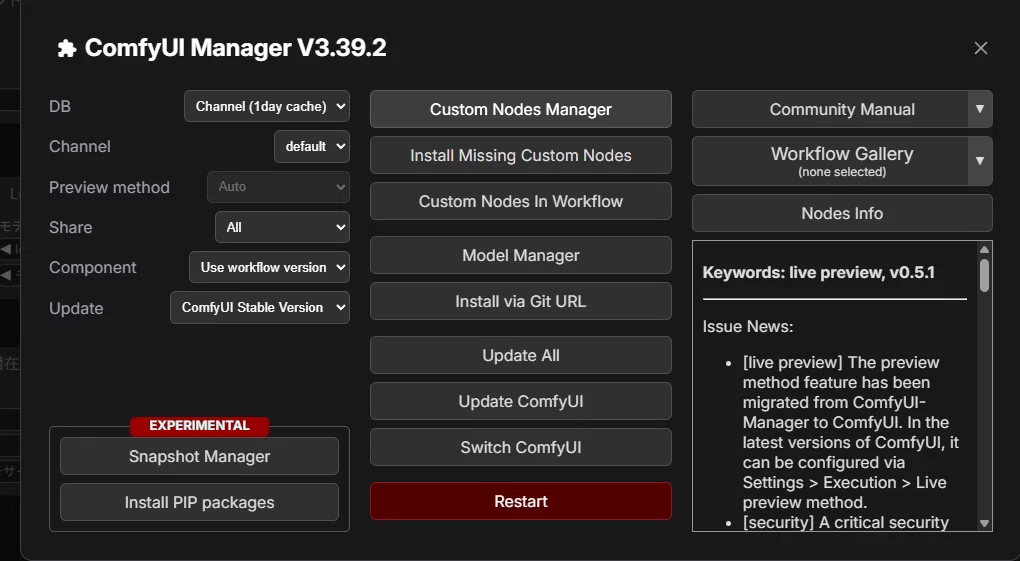Screen dimensions: 1020x561
Task: Click Install via Git URL
Action: coord(520,301)
